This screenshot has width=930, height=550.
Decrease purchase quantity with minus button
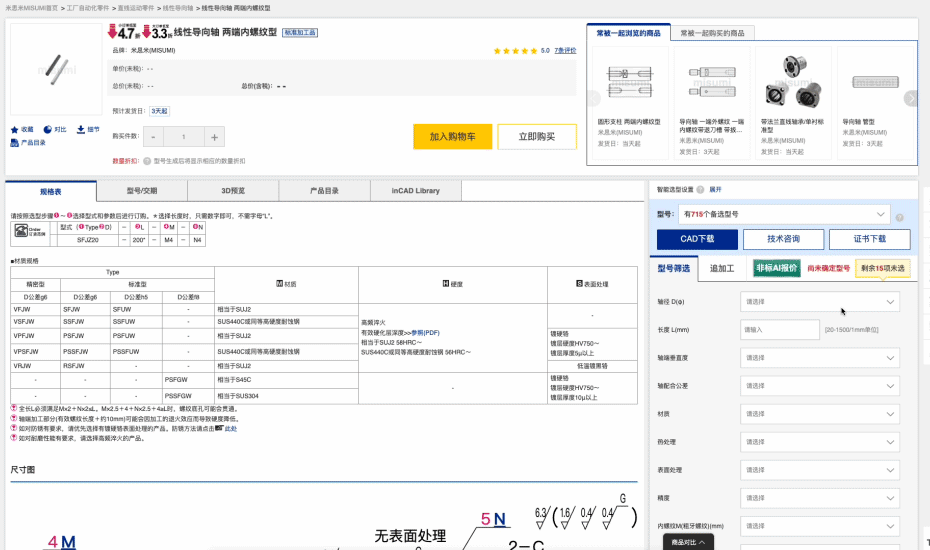[x=154, y=137]
